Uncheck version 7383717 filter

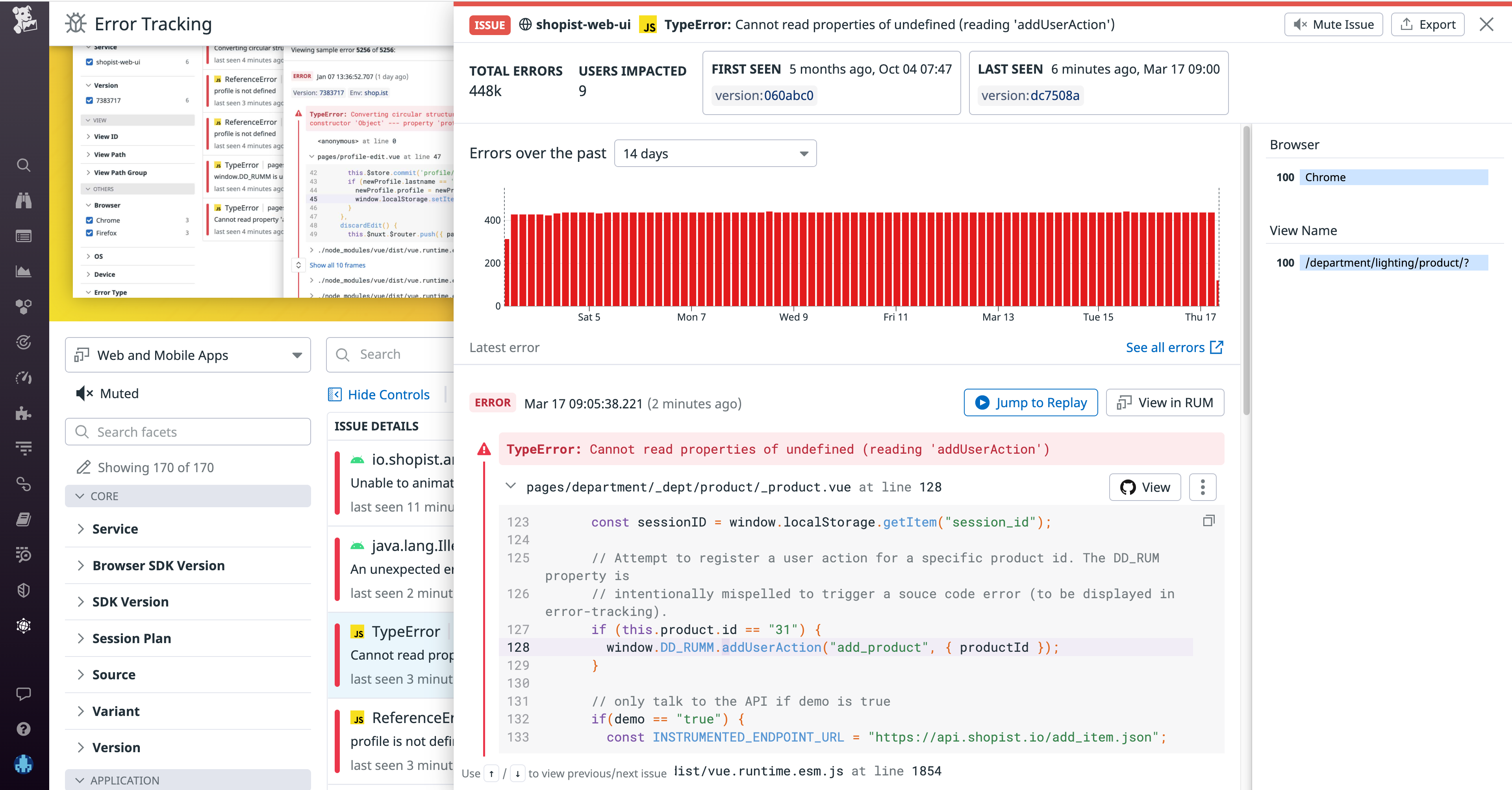click(89, 100)
